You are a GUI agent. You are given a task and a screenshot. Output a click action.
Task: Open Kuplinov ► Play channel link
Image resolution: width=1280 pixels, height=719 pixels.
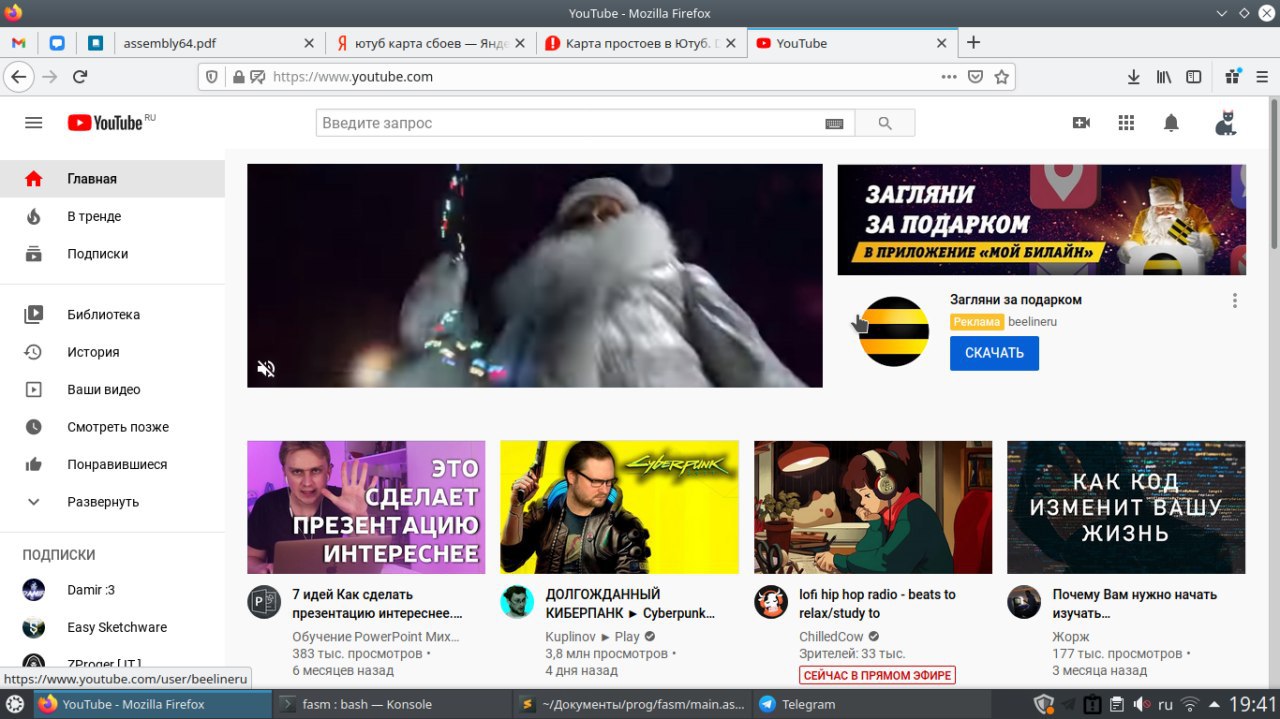[x=592, y=636]
